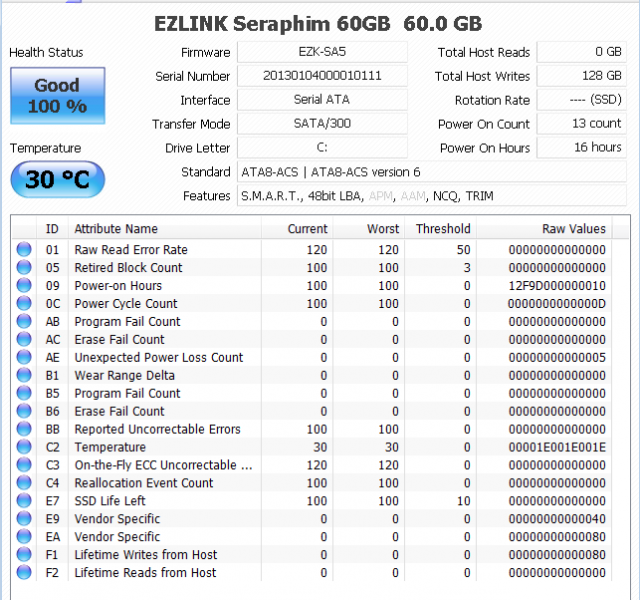Click the status orb in the AB Program Fail Count row
This screenshot has width=640, height=600.
pyautogui.click(x=24, y=321)
